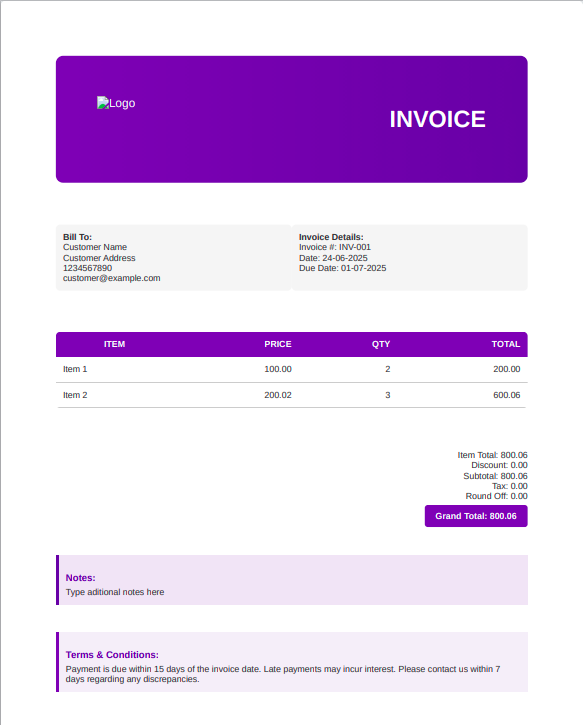Click the broken Logo image icon
583x725 pixels.
103,103
